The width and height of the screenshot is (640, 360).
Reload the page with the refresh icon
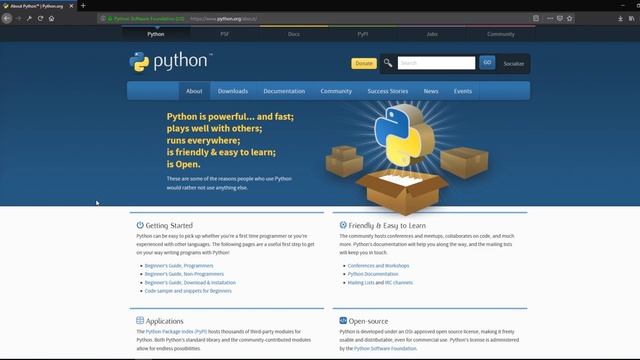tap(40, 18)
